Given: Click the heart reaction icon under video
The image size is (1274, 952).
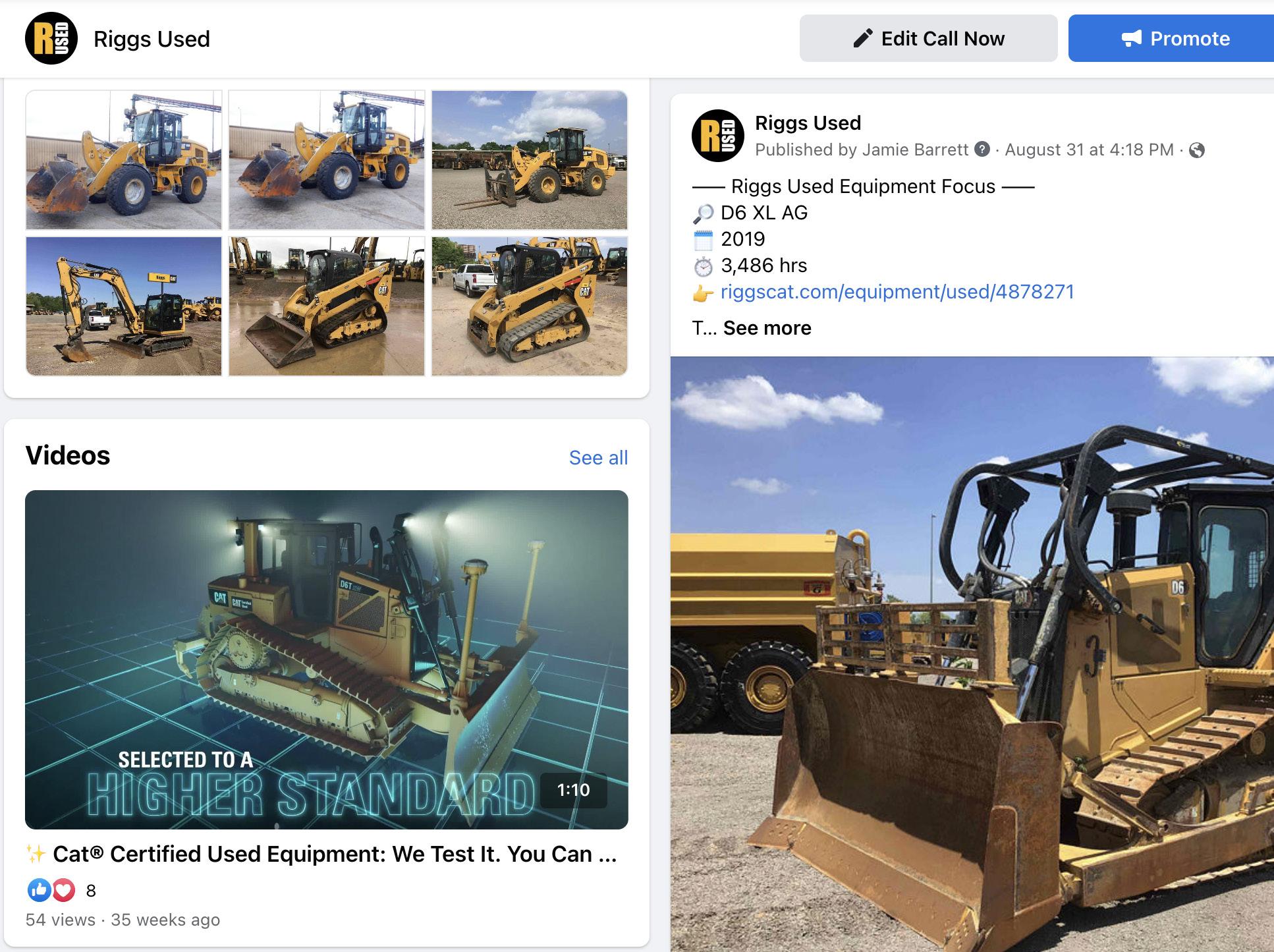Looking at the screenshot, I should coord(63,891).
